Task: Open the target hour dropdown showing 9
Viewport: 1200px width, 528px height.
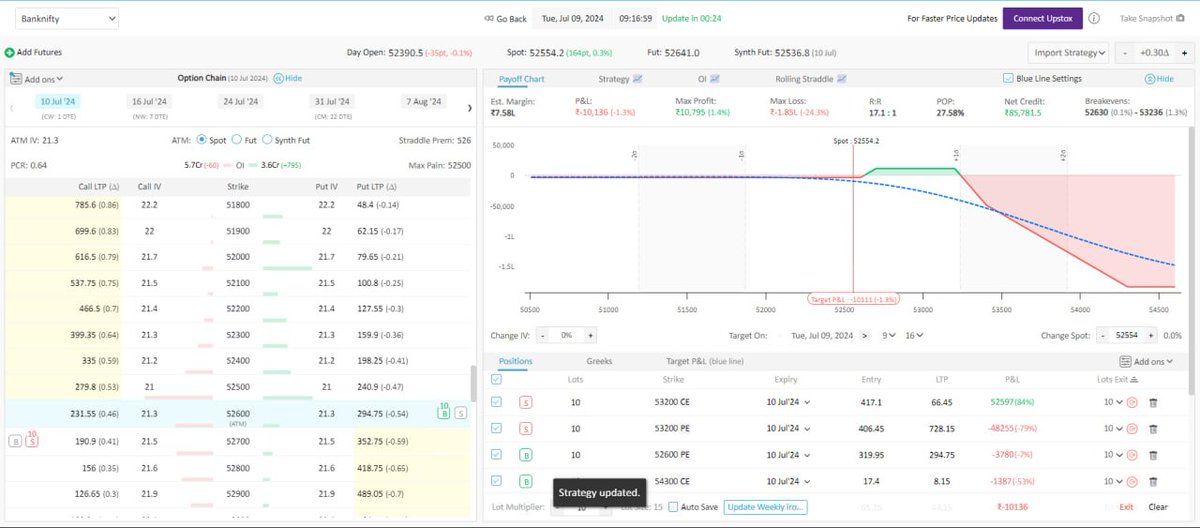Action: 888,335
